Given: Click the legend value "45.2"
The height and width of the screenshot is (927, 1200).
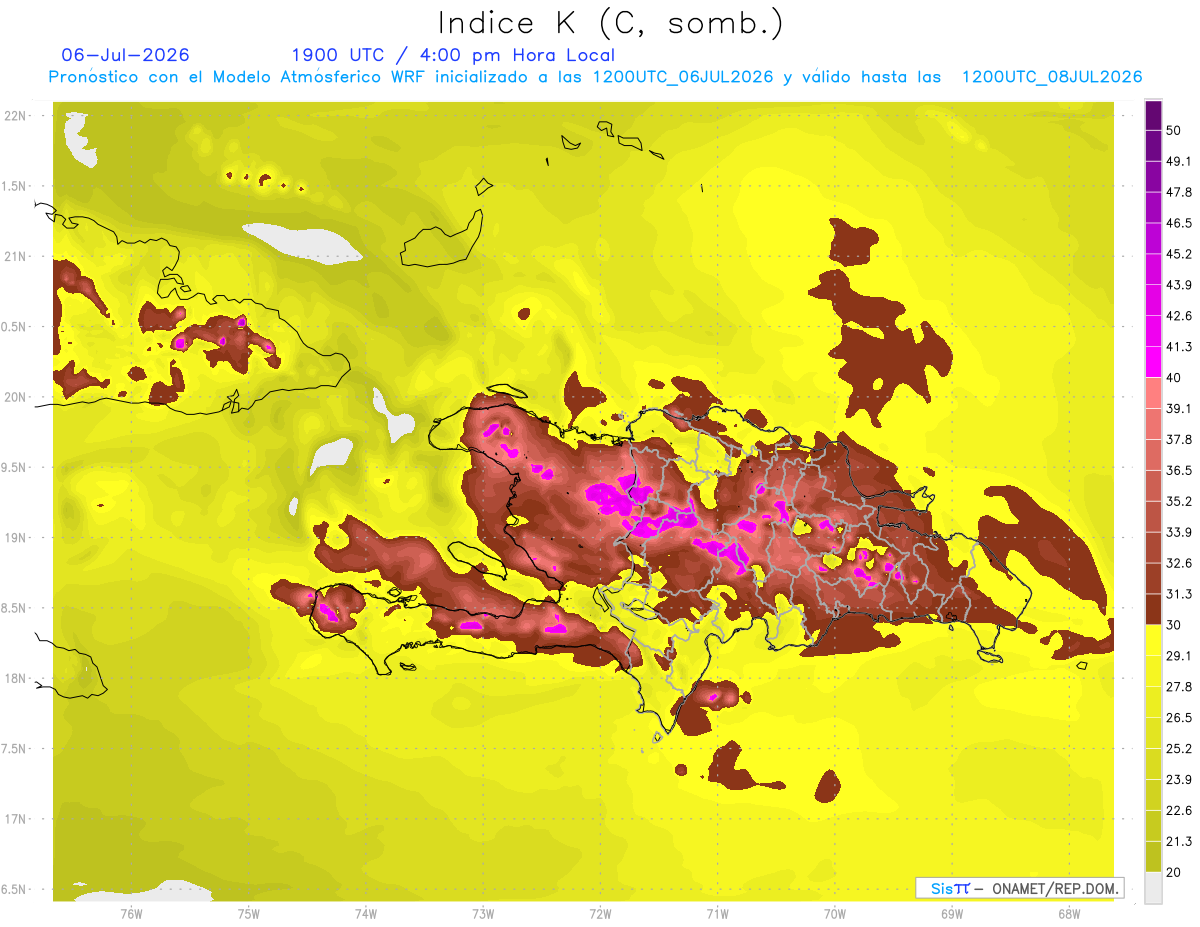Looking at the screenshot, I should 1179,254.
